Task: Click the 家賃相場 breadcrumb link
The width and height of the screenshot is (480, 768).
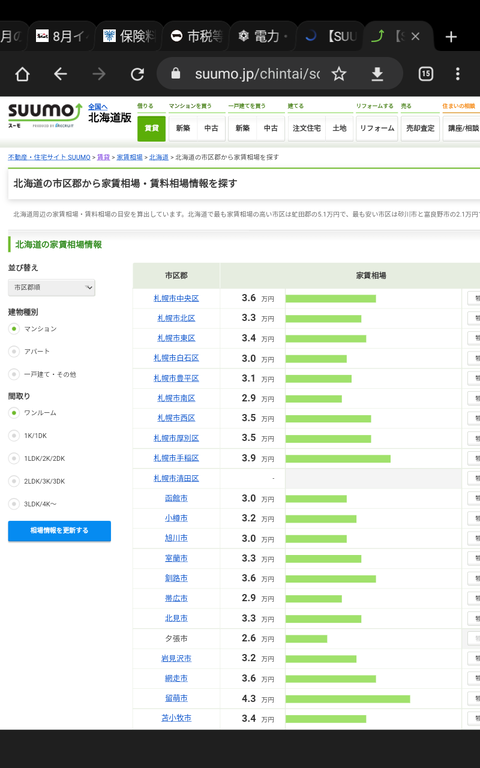Action: [x=129, y=157]
